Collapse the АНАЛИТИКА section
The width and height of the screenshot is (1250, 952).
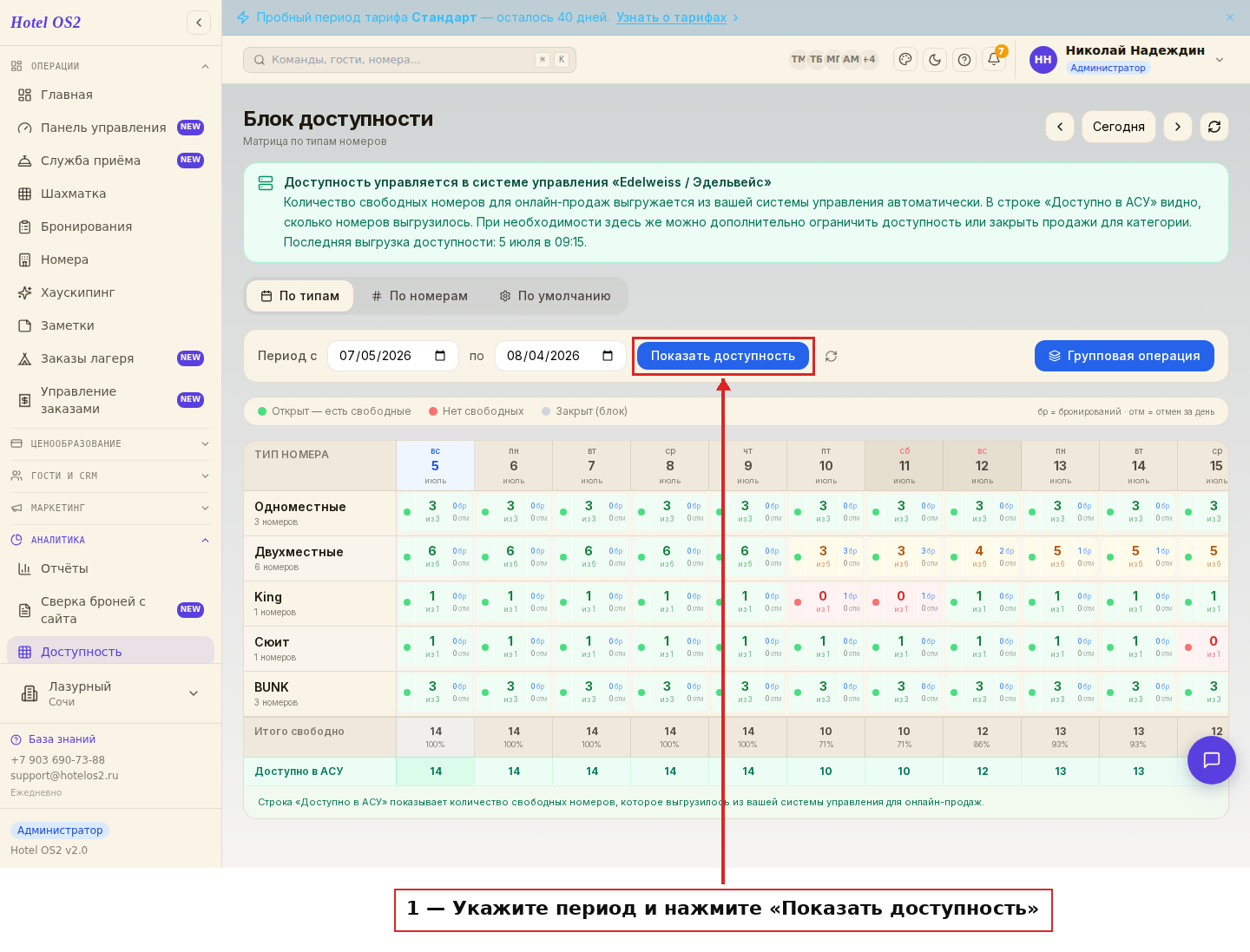110,540
